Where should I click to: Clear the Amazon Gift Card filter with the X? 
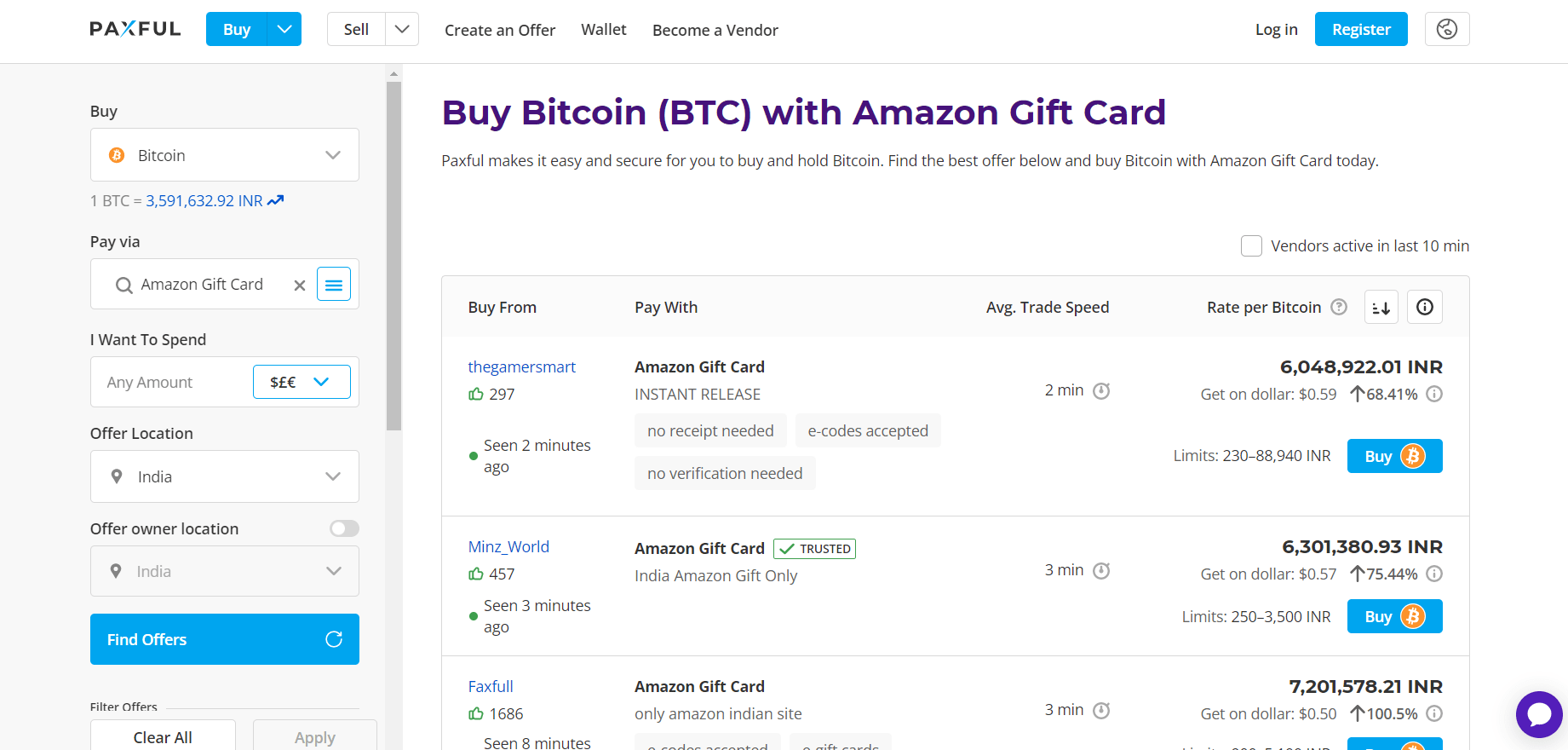(299, 285)
